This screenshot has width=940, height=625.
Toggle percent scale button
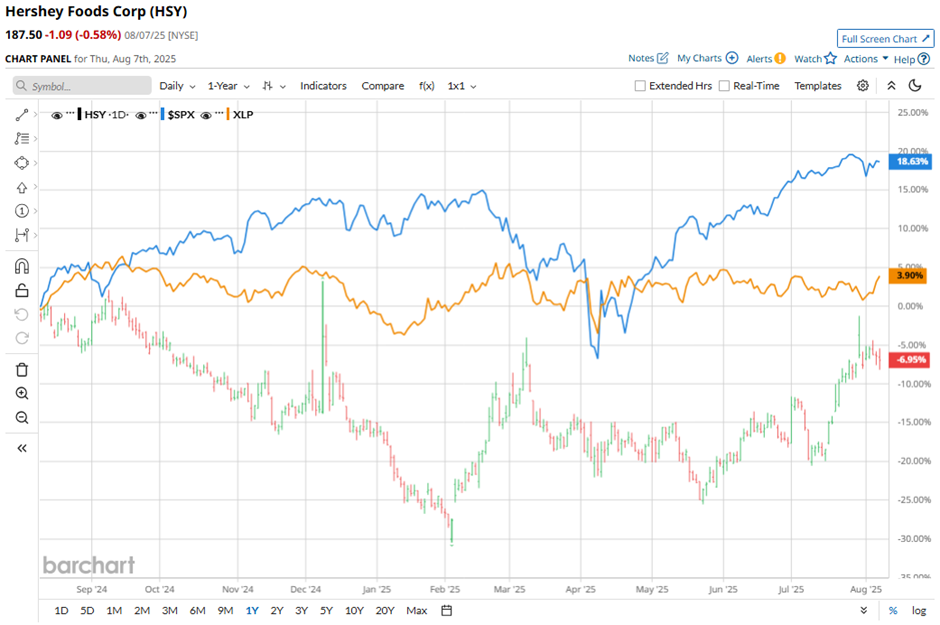coord(893,611)
